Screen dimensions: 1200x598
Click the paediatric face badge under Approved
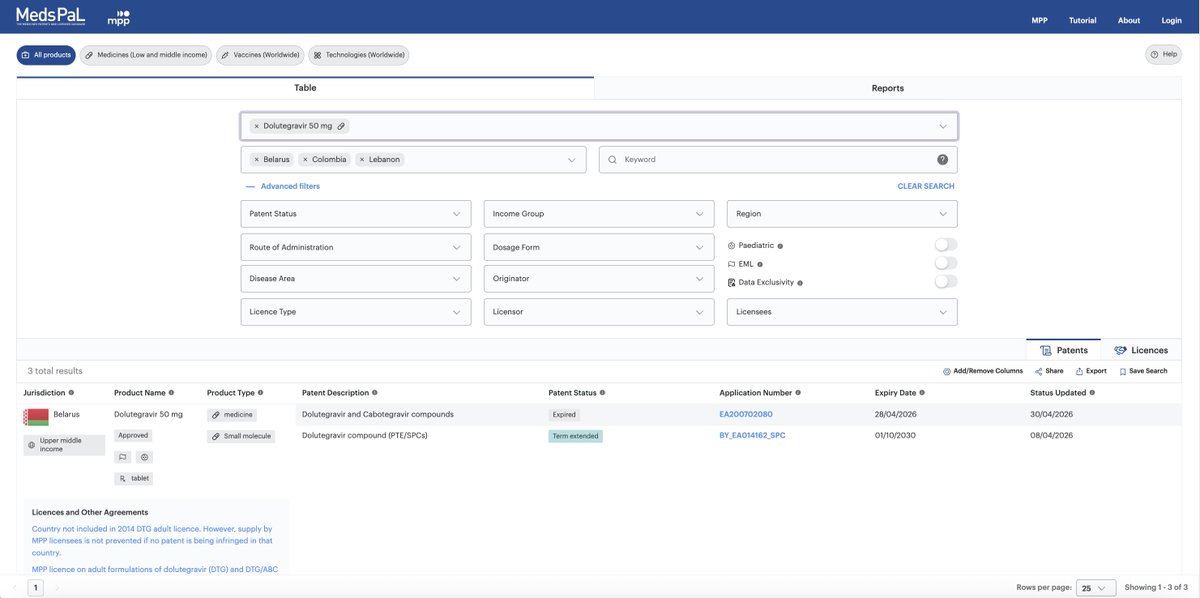pyautogui.click(x=145, y=457)
